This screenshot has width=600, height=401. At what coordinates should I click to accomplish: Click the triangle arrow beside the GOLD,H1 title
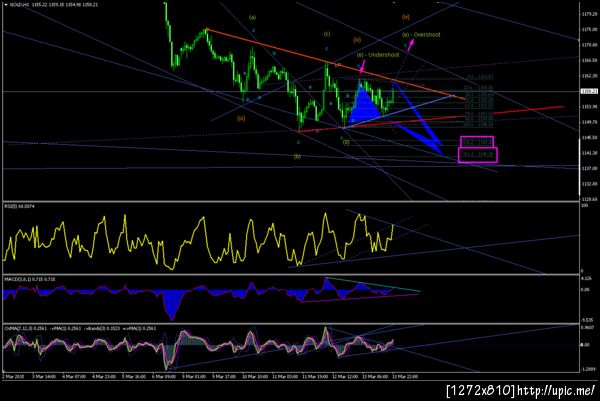click(x=5, y=5)
